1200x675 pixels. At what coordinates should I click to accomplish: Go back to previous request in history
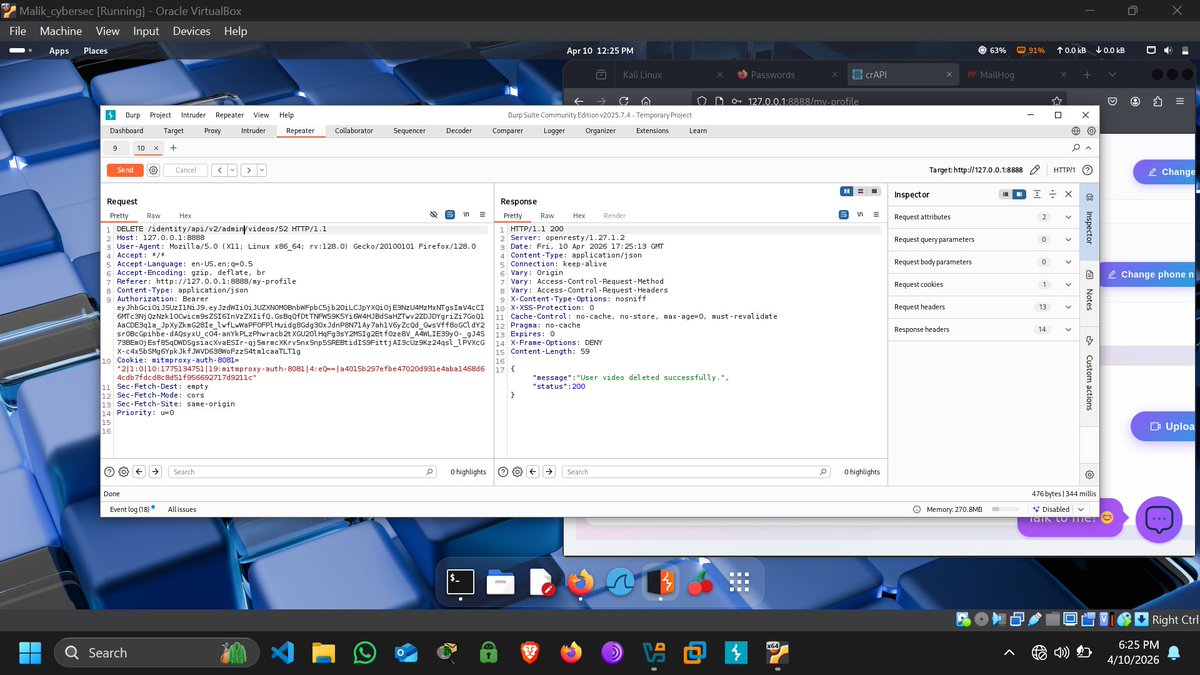219,170
